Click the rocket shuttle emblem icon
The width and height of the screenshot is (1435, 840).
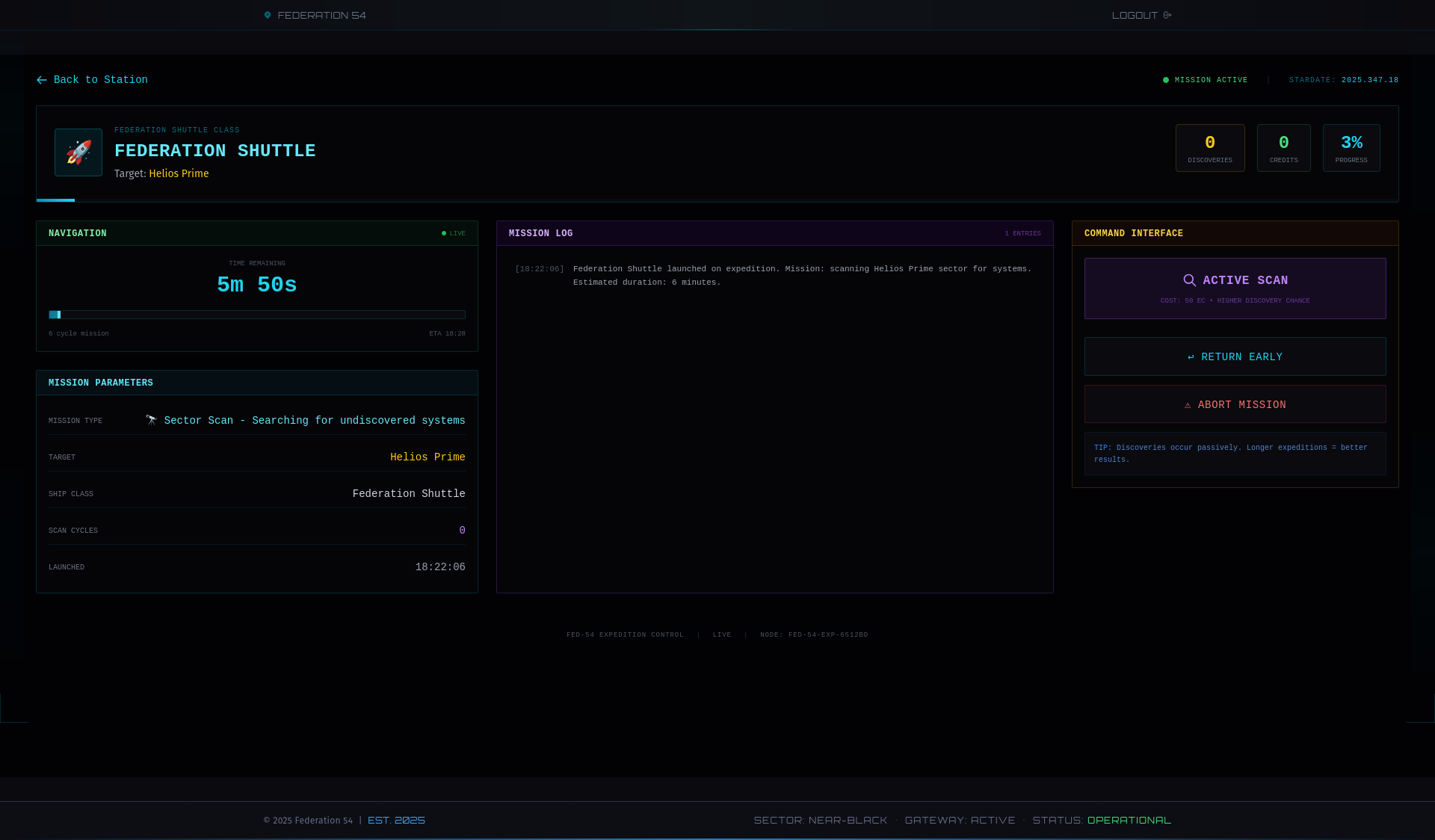coord(78,152)
